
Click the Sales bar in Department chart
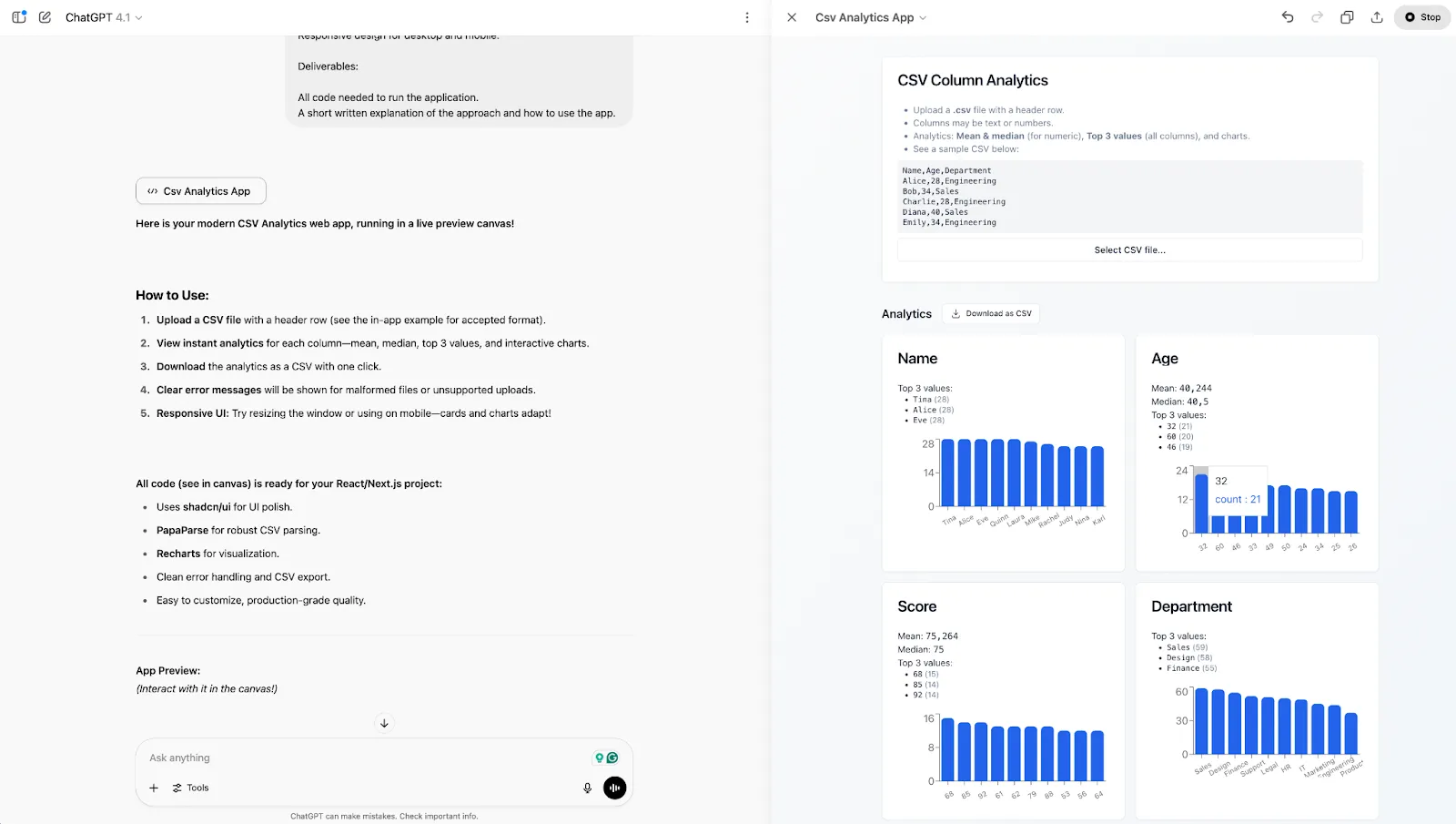[x=1201, y=721]
